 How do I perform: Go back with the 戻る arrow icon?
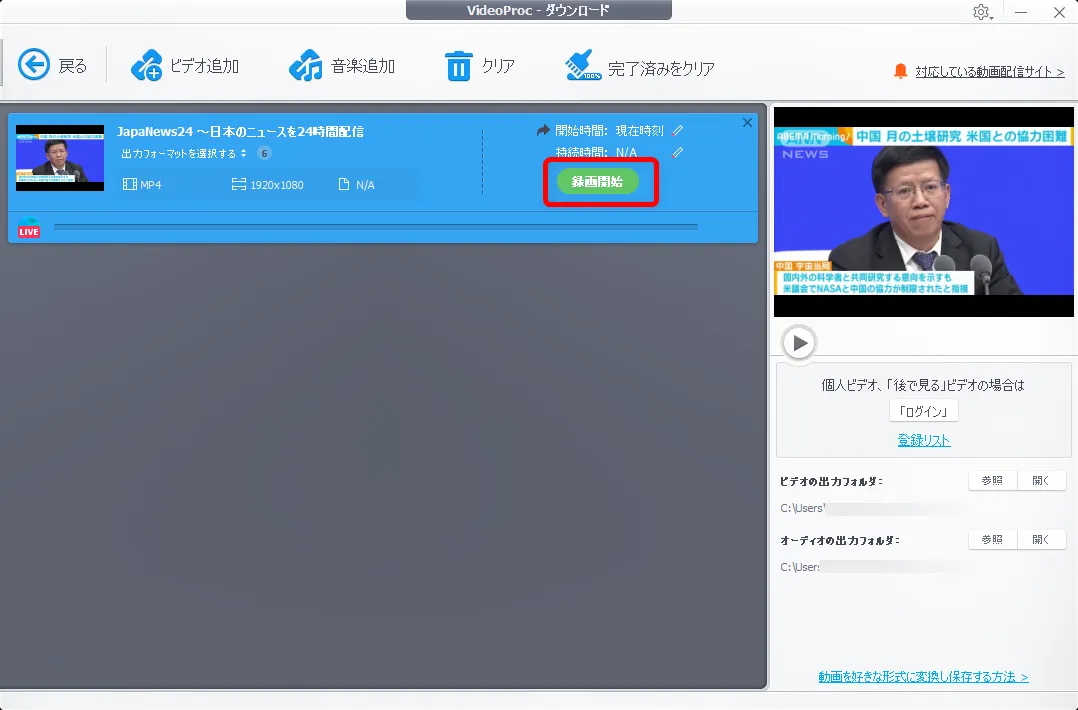(34, 65)
